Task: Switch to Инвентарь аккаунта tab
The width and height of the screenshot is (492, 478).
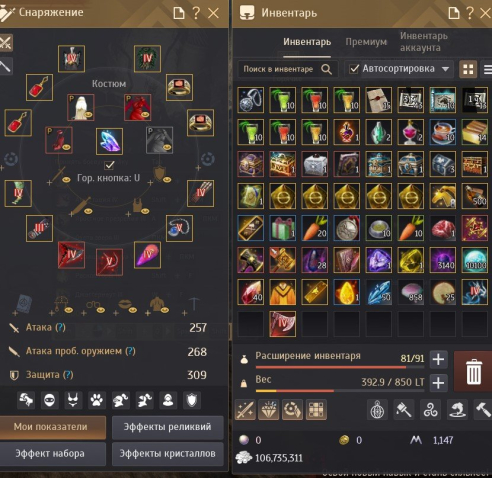Action: pos(424,42)
